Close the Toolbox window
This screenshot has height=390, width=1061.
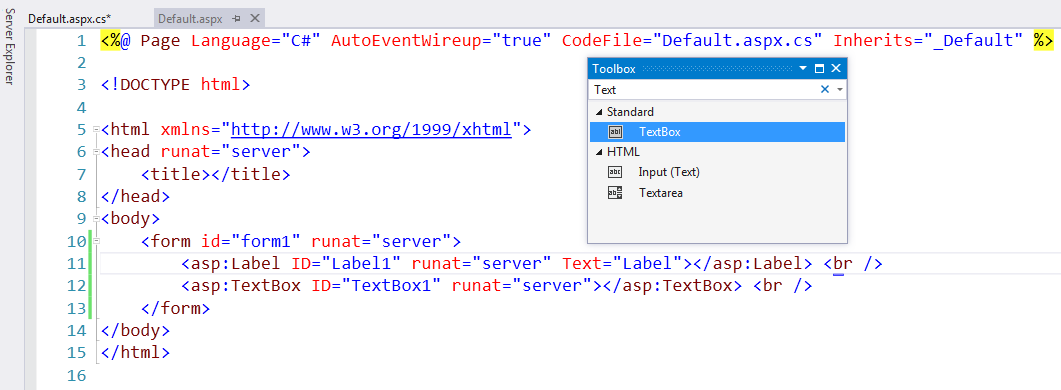point(836,68)
